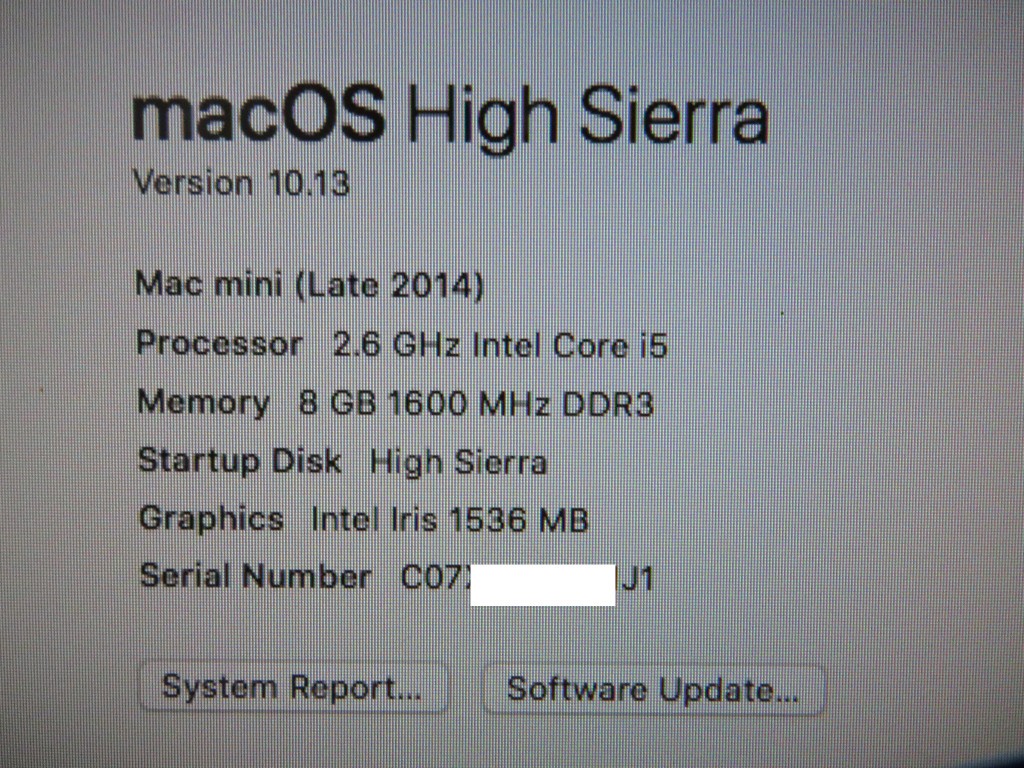Open the System Report button
The width and height of the screenshot is (1024, 768).
click(x=293, y=688)
